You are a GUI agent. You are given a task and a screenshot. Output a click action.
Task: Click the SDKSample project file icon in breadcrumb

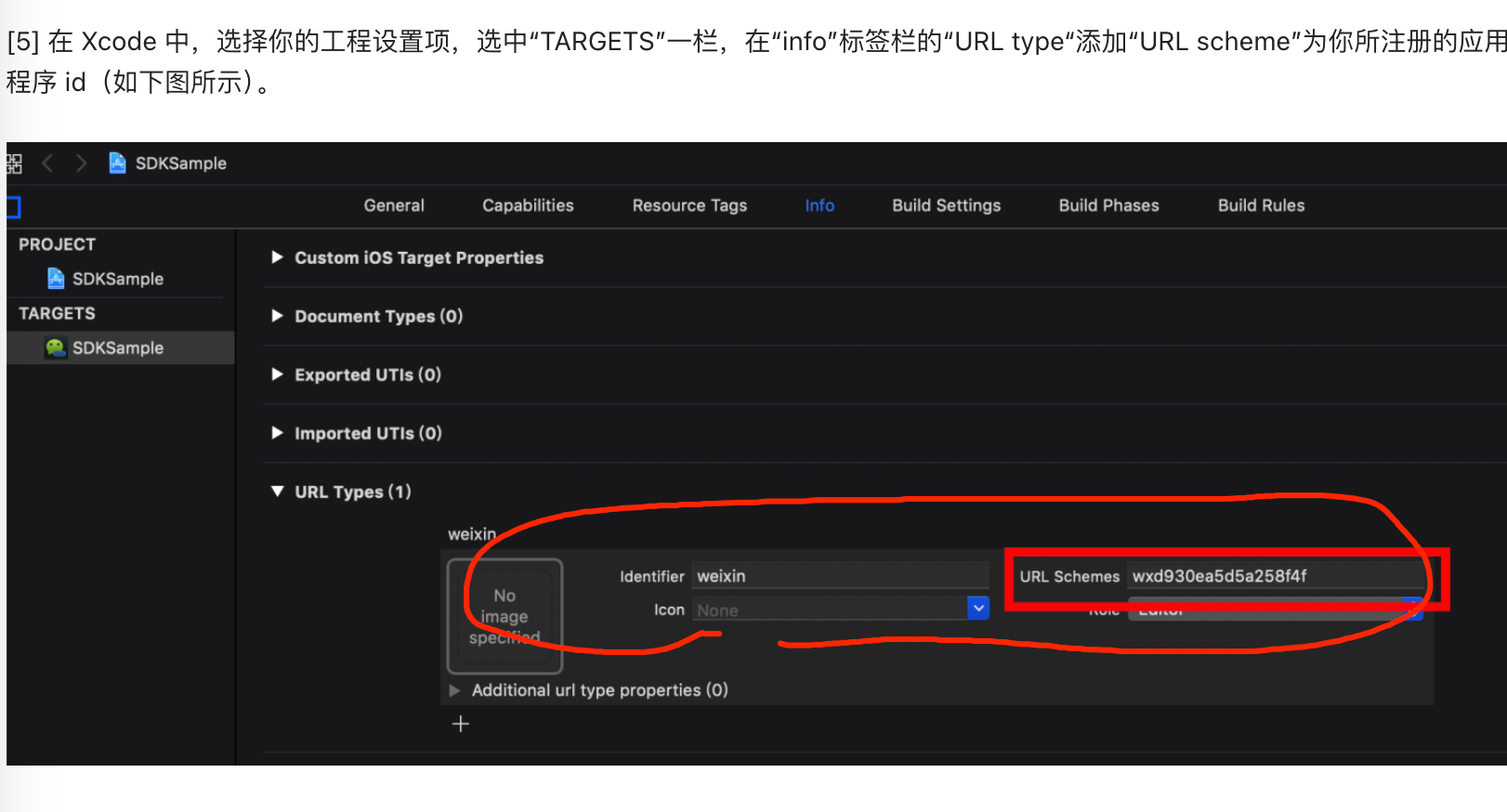(x=117, y=164)
